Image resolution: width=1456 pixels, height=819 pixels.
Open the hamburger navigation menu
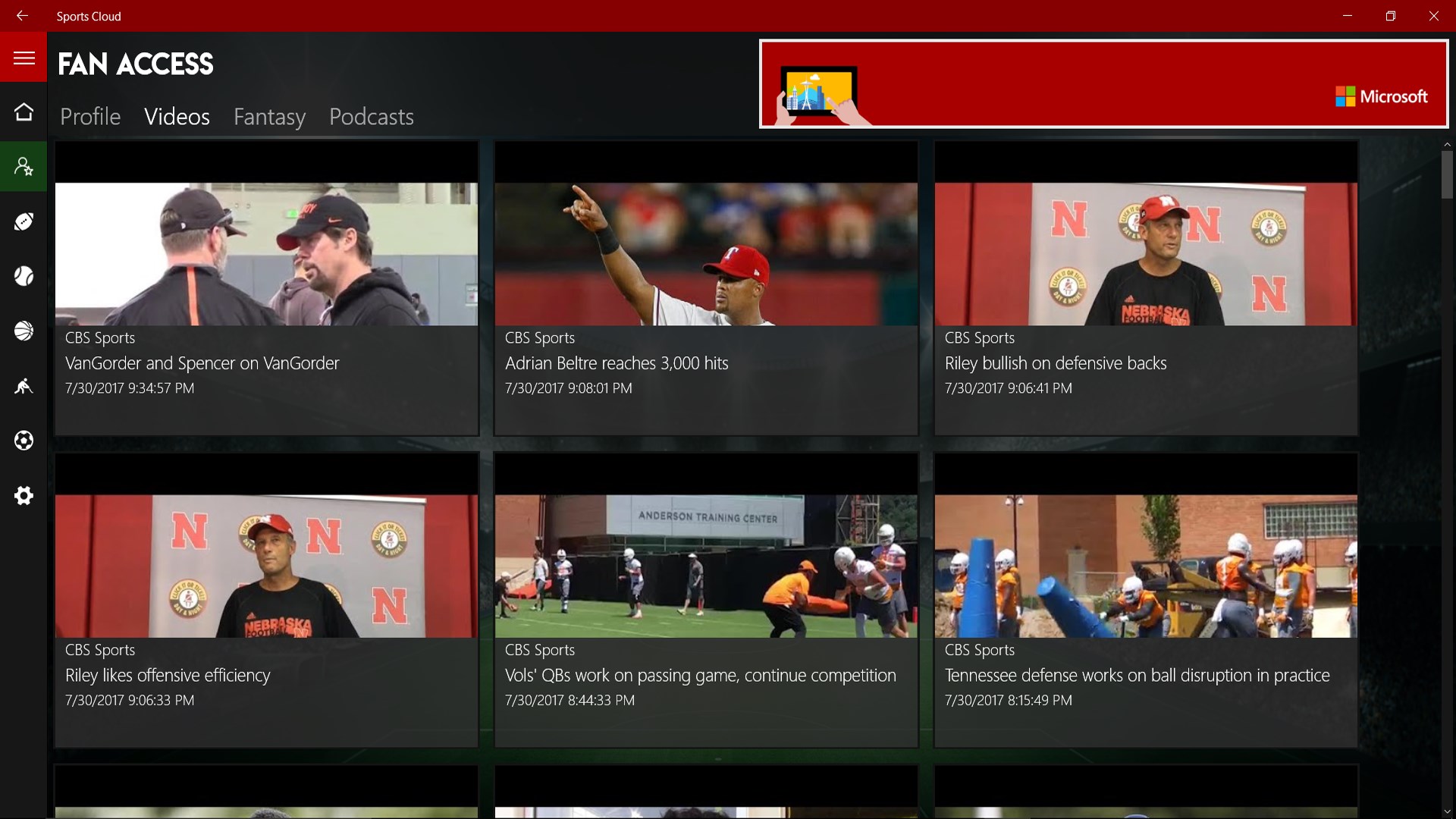pyautogui.click(x=24, y=58)
